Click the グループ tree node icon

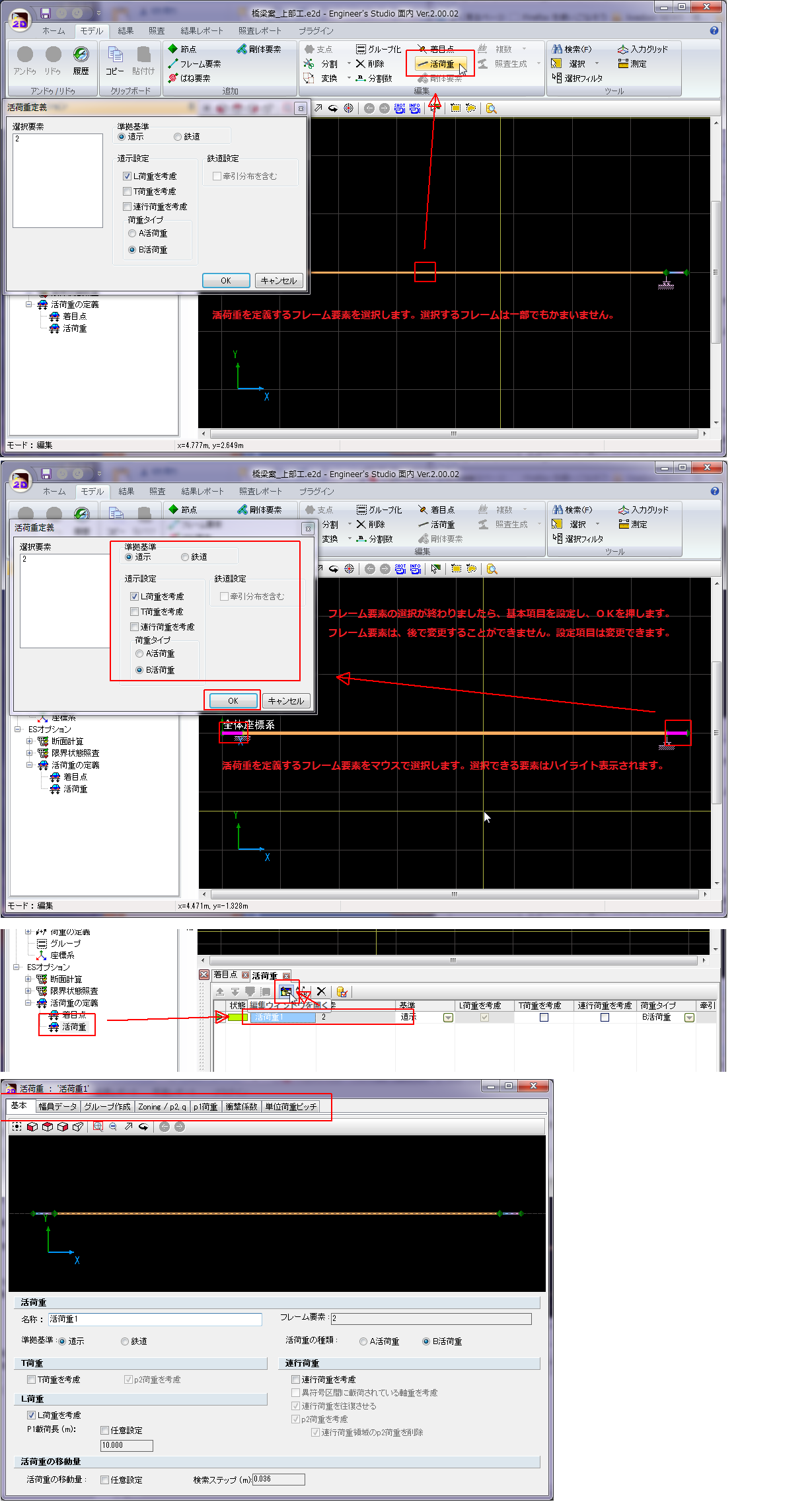pos(42,944)
